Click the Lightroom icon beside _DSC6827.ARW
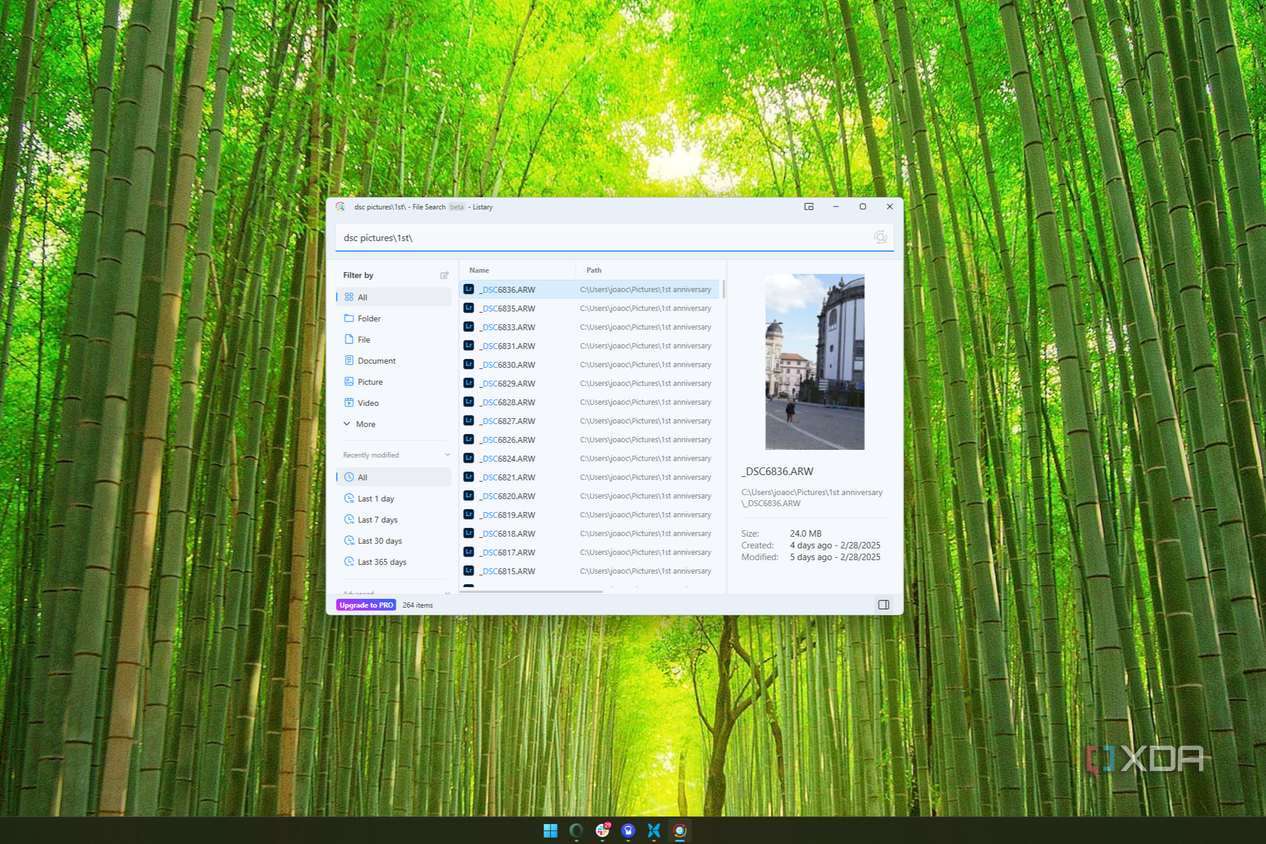The image size is (1266, 844). click(468, 421)
